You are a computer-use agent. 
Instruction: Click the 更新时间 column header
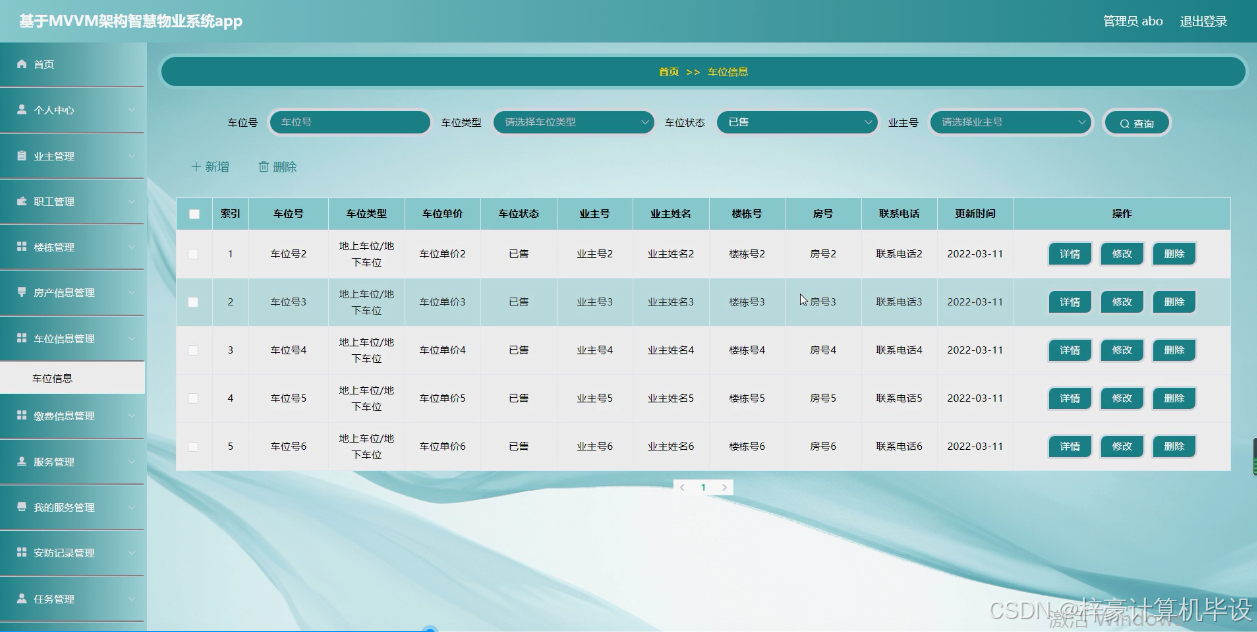[x=975, y=214]
